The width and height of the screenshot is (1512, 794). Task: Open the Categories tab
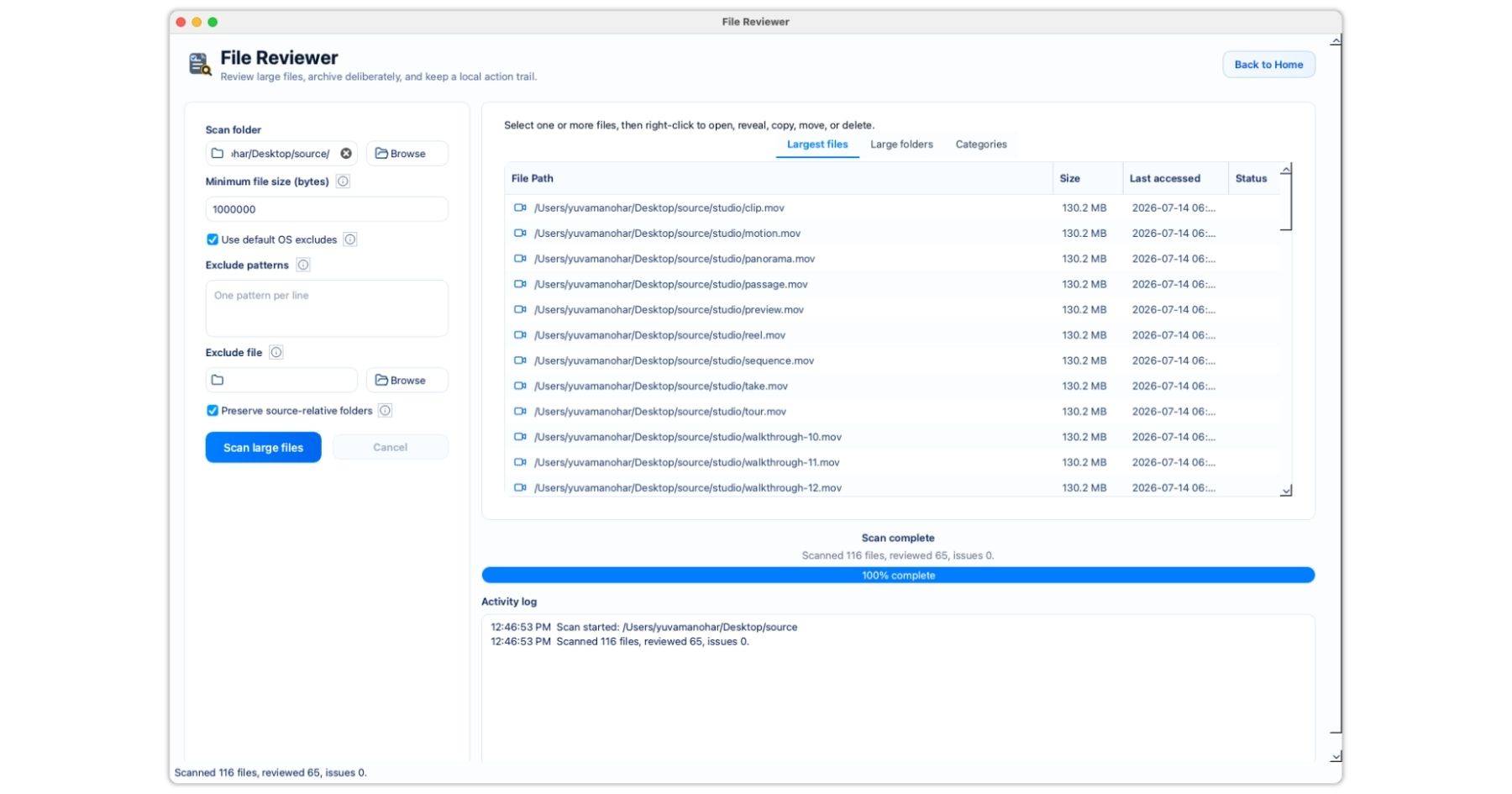coord(981,145)
